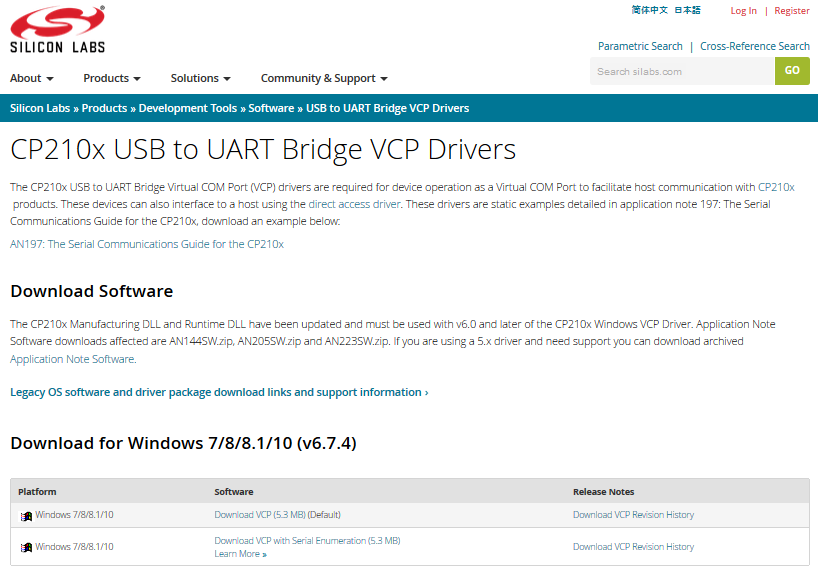Click the Release Notes column header
The image size is (818, 581).
604,492
